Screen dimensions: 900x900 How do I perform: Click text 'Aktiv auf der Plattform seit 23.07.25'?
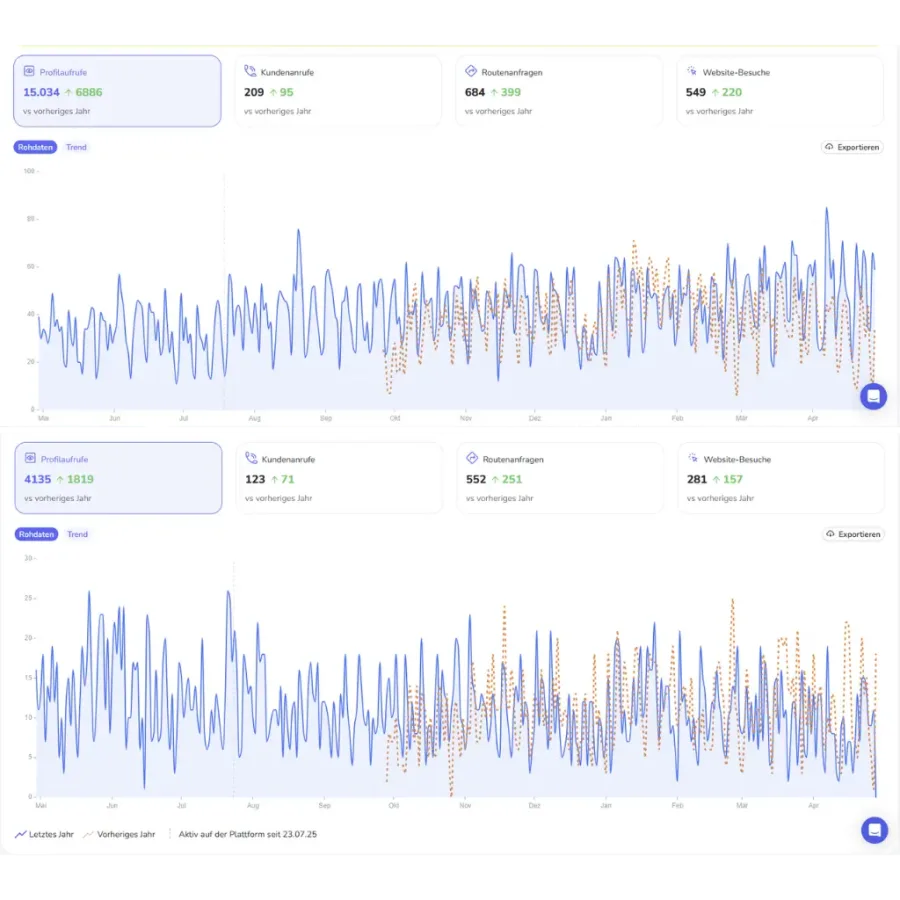[247, 835]
